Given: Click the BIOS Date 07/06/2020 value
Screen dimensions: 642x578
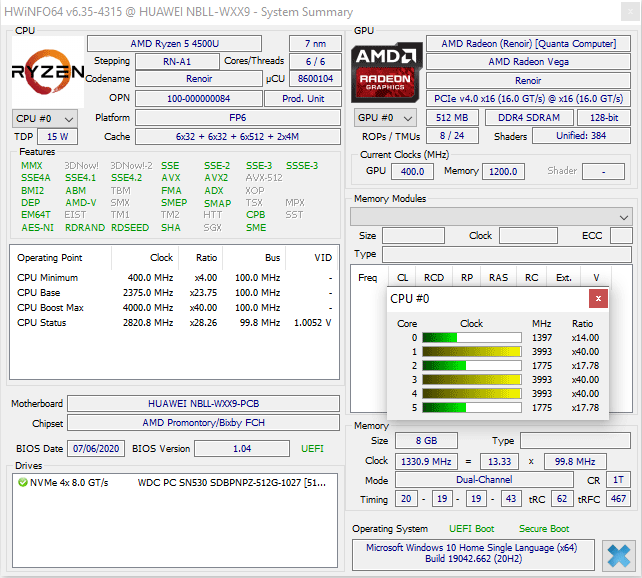Looking at the screenshot, I should pos(96,449).
